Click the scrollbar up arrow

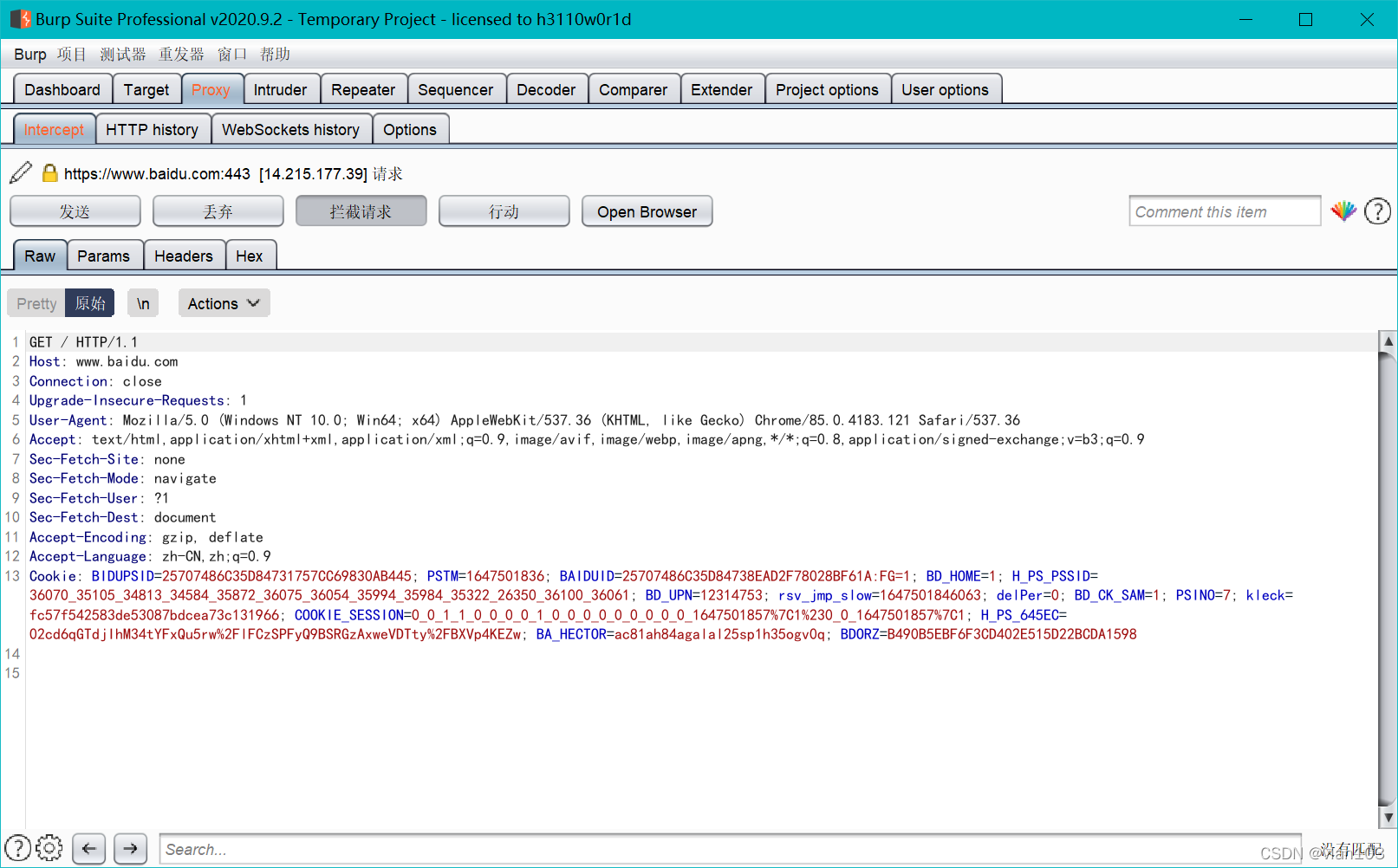click(x=1388, y=341)
